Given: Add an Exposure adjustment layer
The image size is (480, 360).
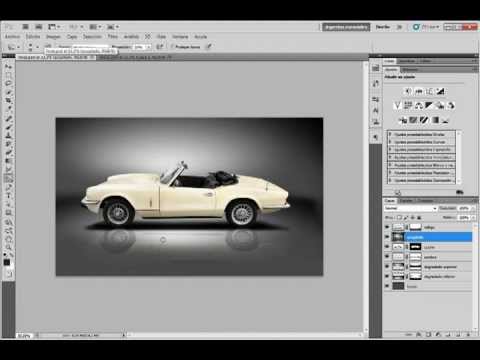Looking at the screenshot, I should tap(440, 91).
